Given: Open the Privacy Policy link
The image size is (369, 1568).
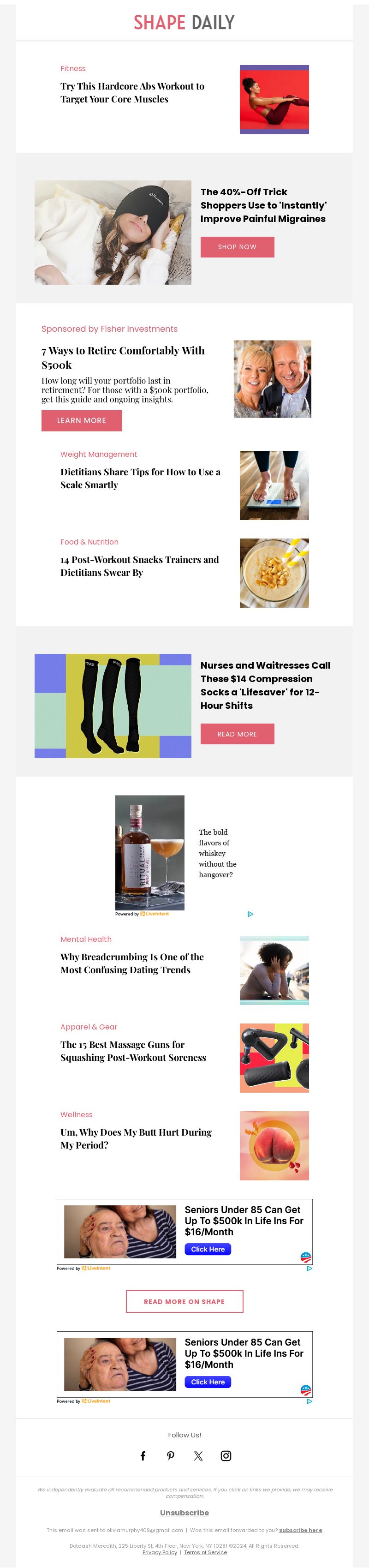Looking at the screenshot, I should coord(160,1552).
